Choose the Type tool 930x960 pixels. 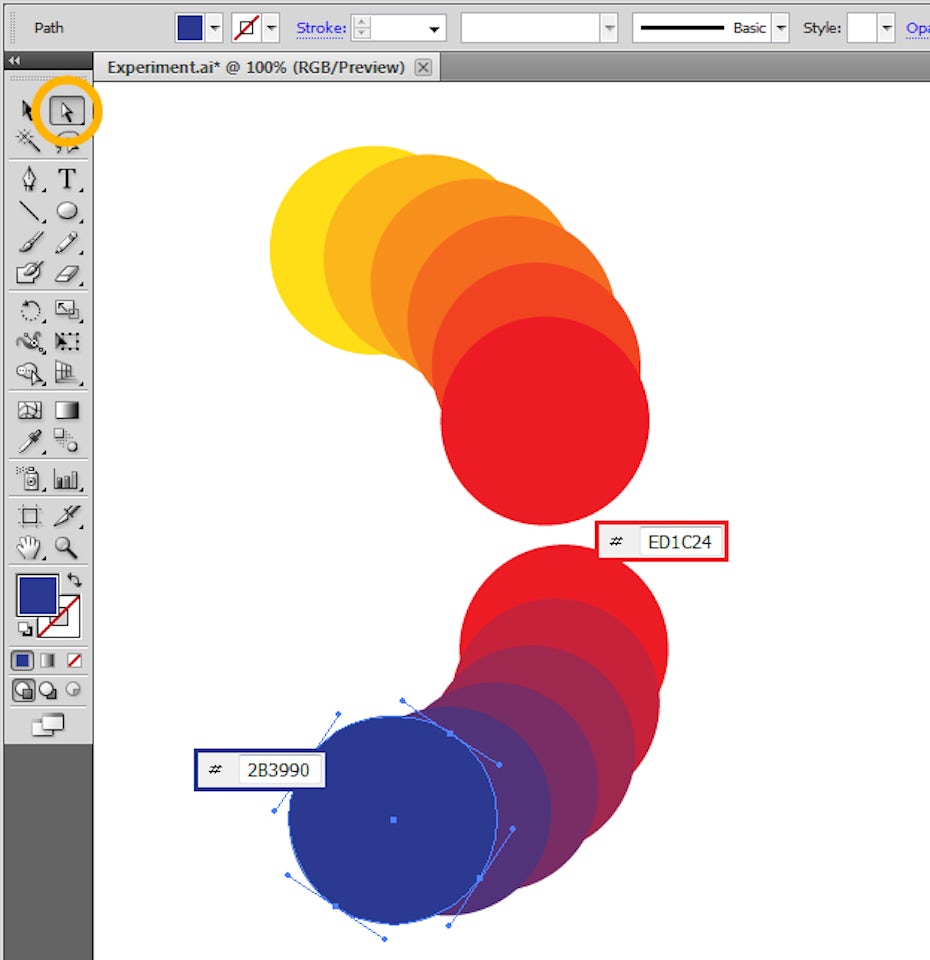point(67,179)
